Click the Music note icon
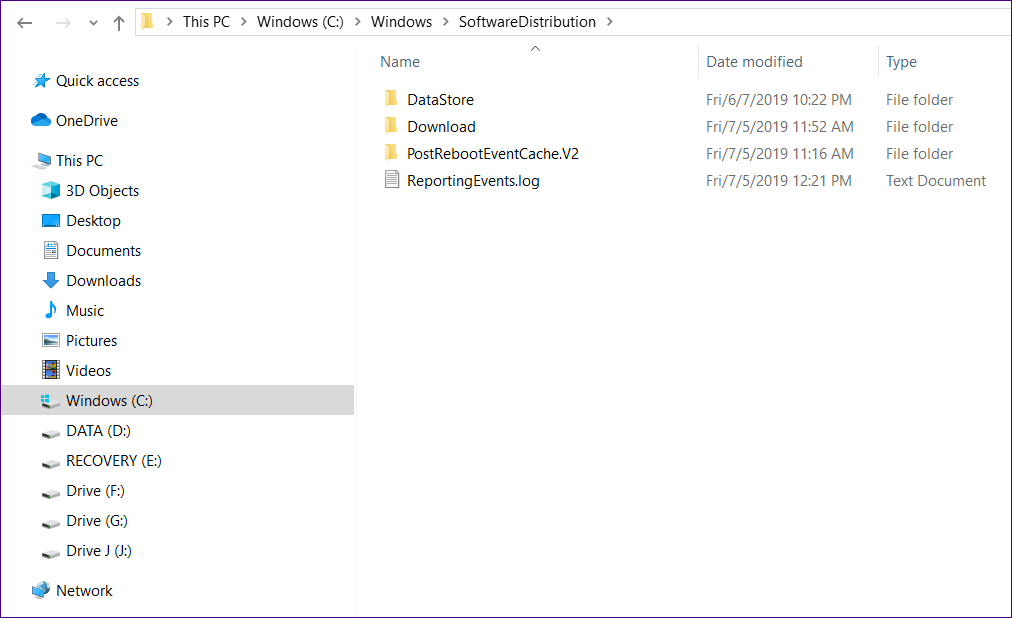This screenshot has height=618, width=1012. tap(51, 310)
